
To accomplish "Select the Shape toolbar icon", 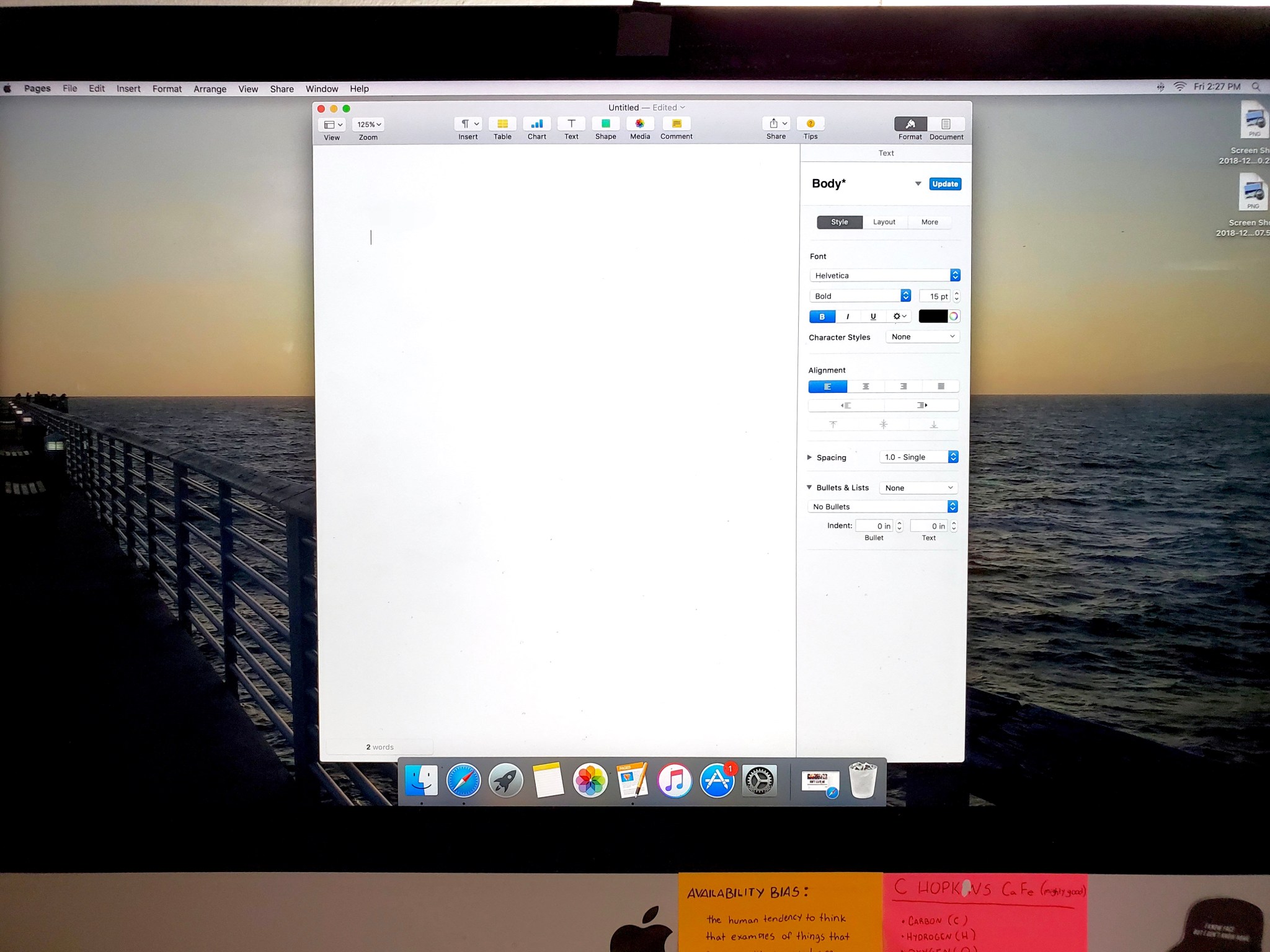I will coord(606,124).
